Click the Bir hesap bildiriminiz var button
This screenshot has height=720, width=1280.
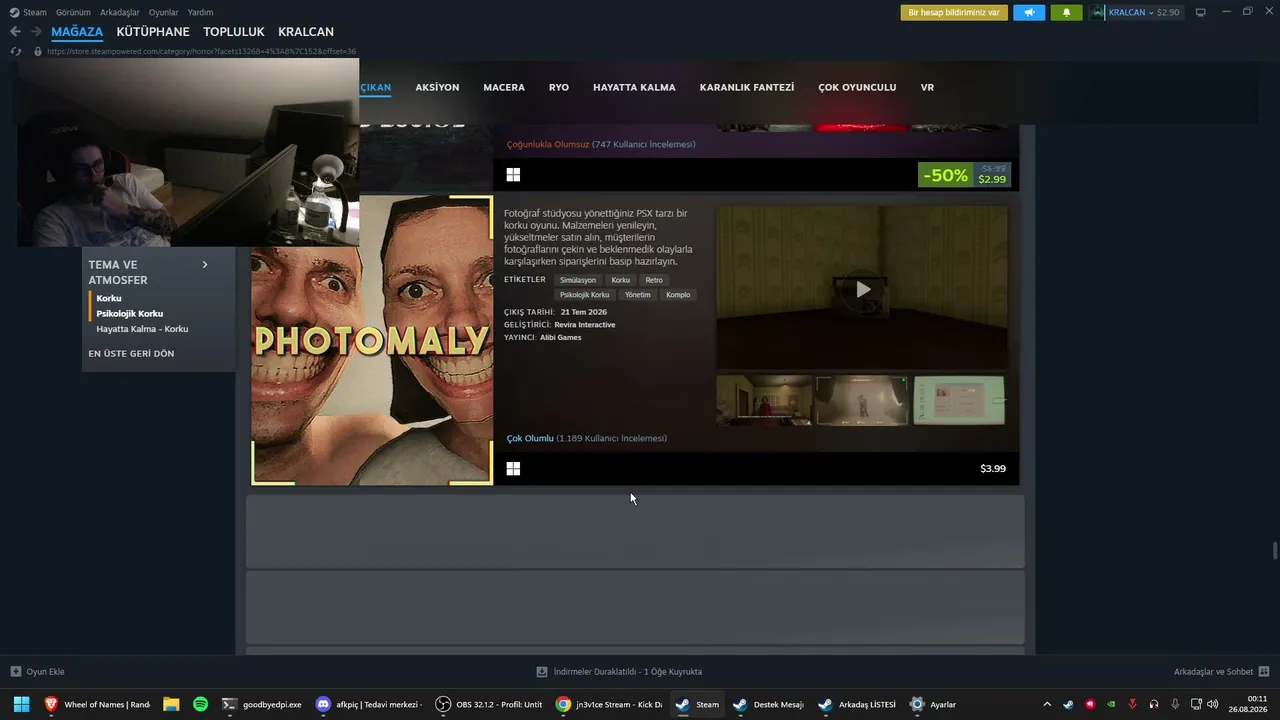954,12
